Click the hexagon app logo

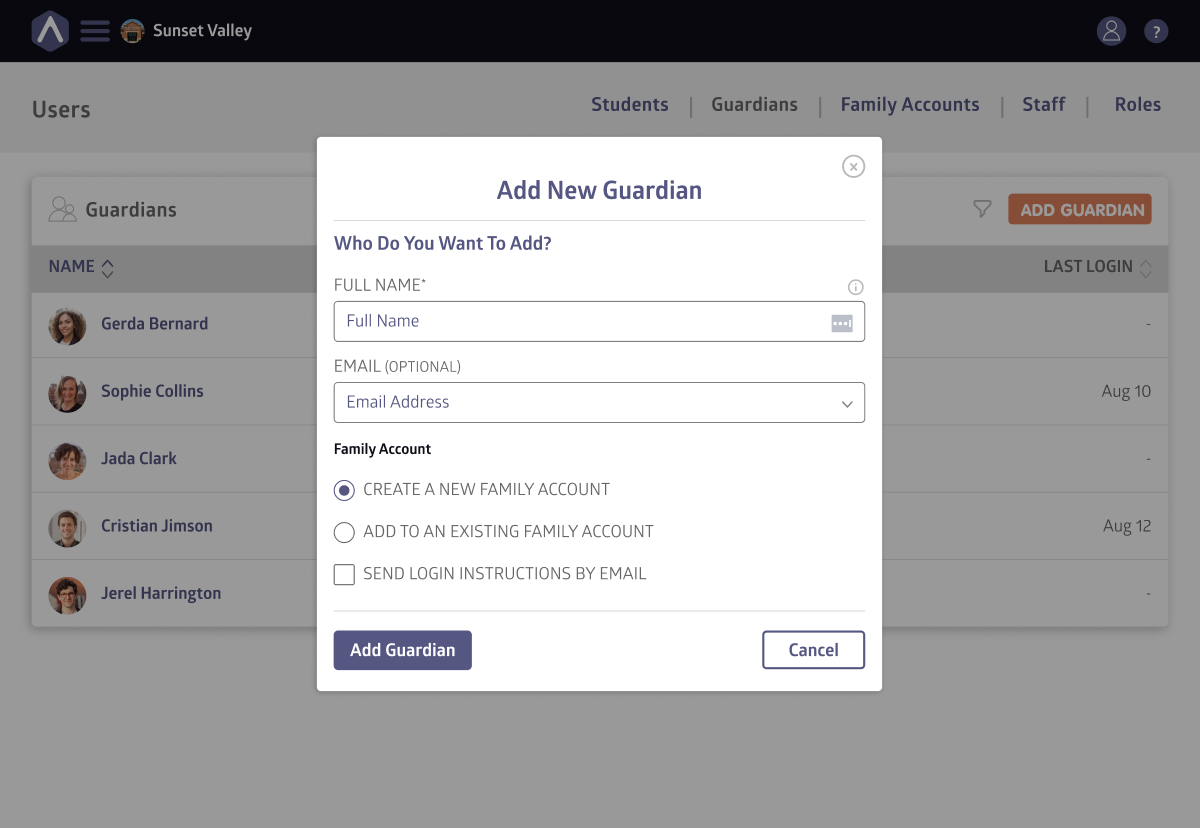click(49, 31)
